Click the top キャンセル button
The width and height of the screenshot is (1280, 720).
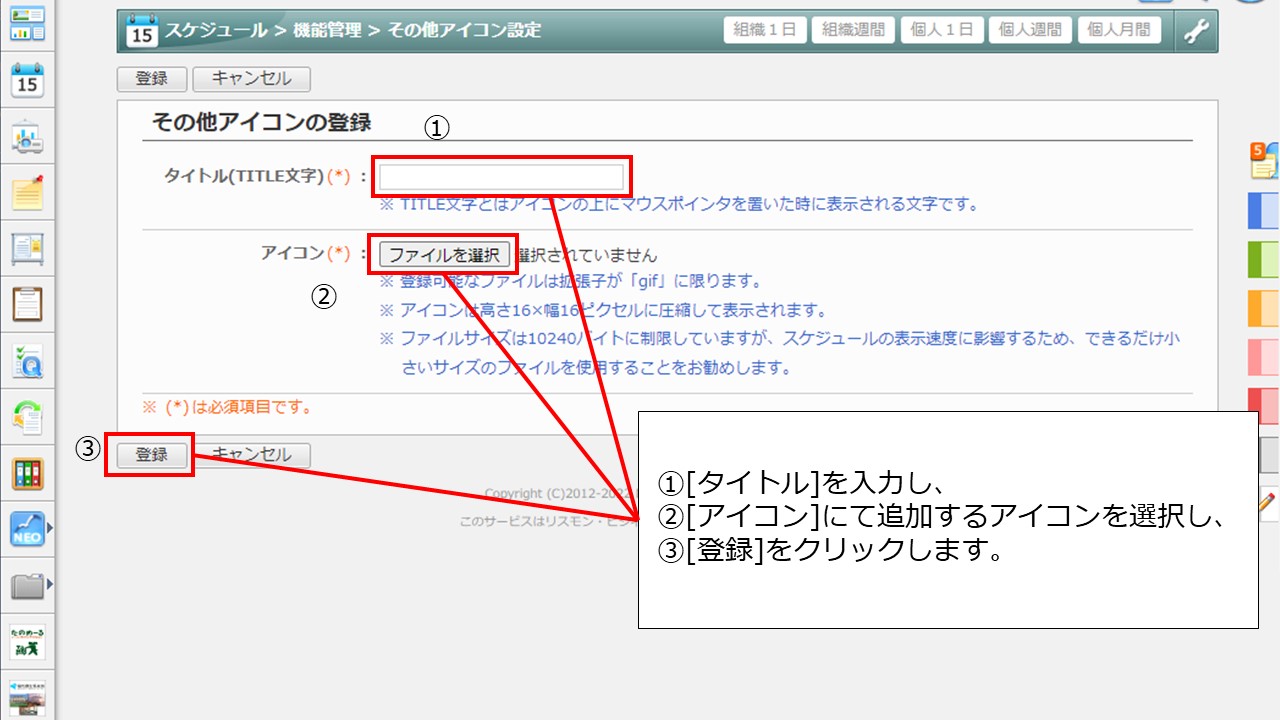pyautogui.click(x=251, y=79)
